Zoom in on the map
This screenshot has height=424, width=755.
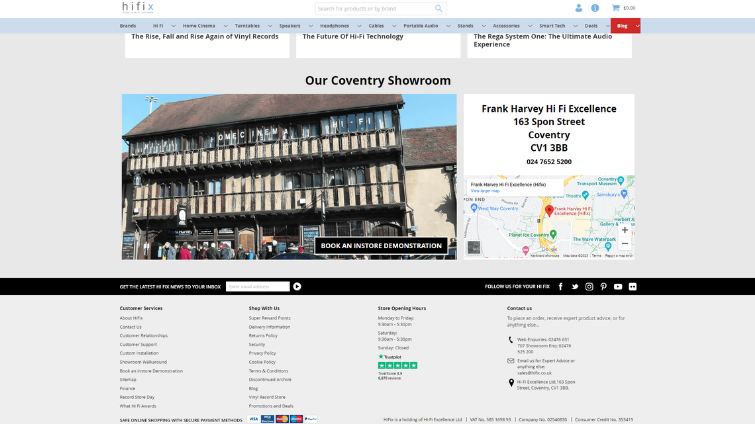625,230
